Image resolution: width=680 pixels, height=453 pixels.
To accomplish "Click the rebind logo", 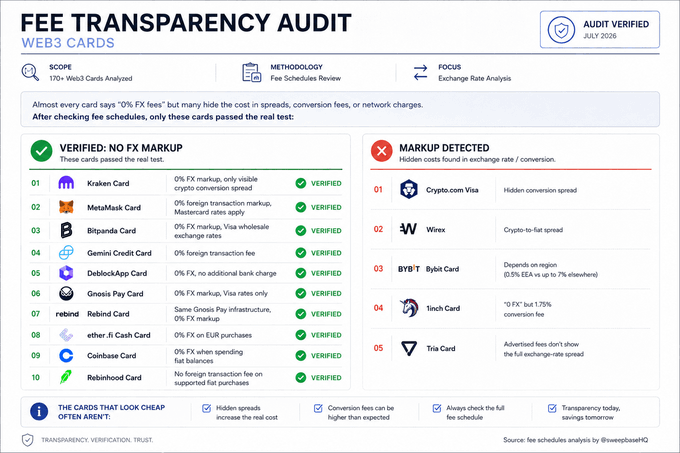I will tap(67, 314).
